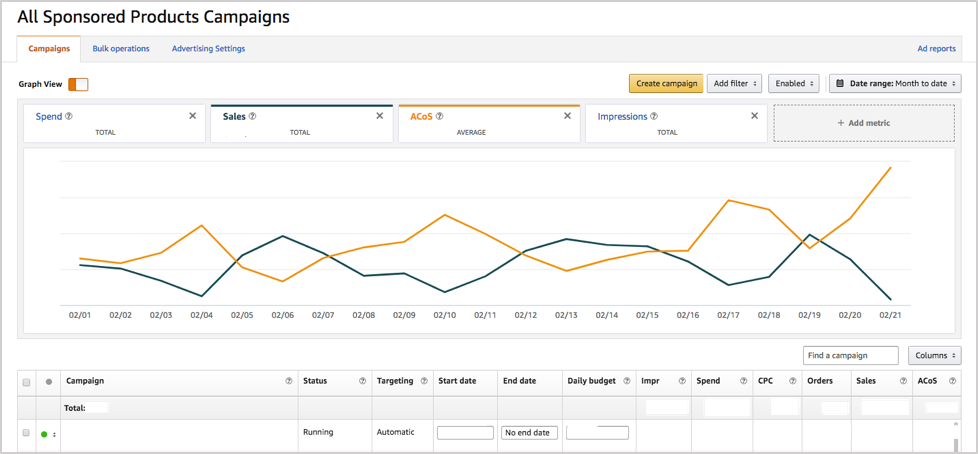Sort by the End date column header
Screen dimensions: 978x454
(520, 380)
